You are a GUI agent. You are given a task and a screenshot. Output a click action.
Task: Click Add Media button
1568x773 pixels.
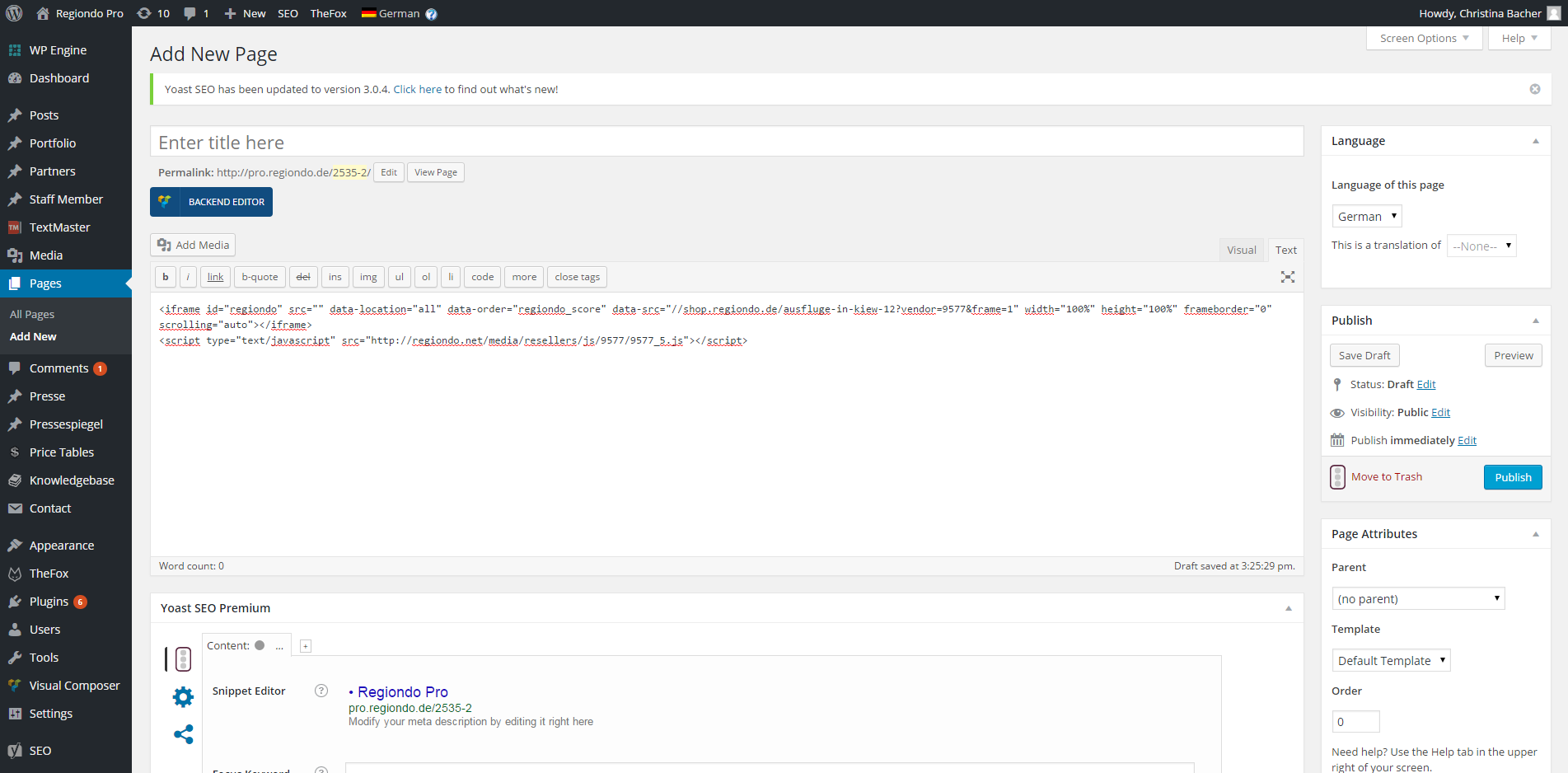(193, 245)
